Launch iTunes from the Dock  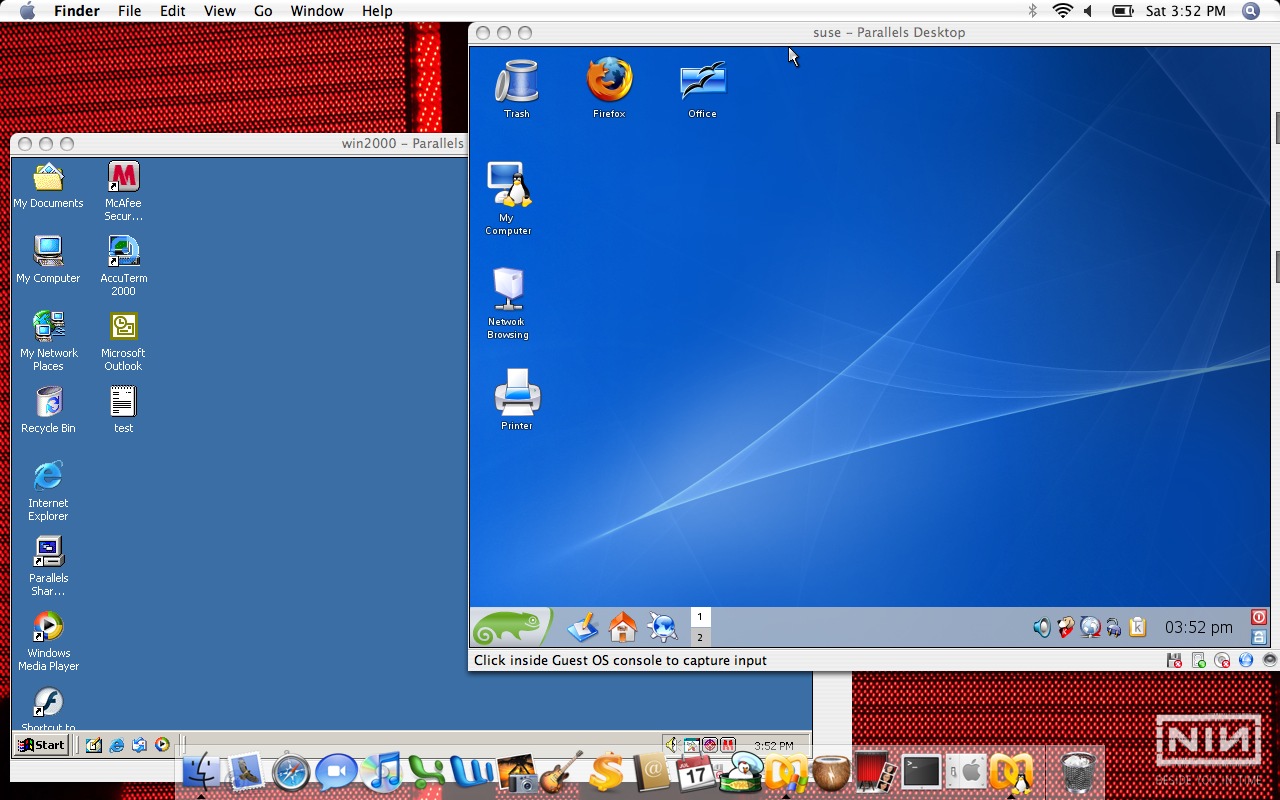click(x=382, y=773)
